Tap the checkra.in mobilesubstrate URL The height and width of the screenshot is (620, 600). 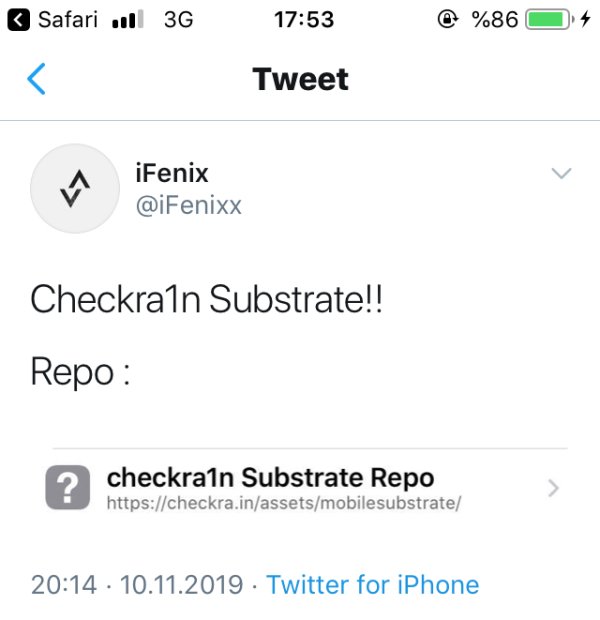click(284, 502)
